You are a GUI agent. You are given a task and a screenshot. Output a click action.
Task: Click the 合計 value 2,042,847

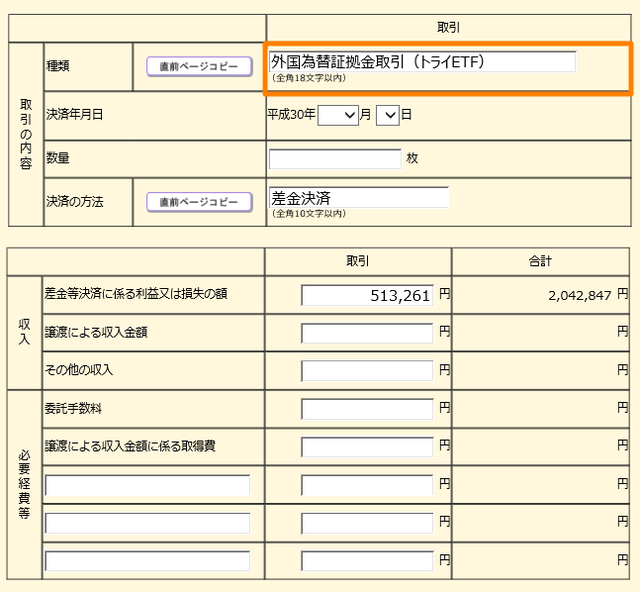click(x=580, y=295)
